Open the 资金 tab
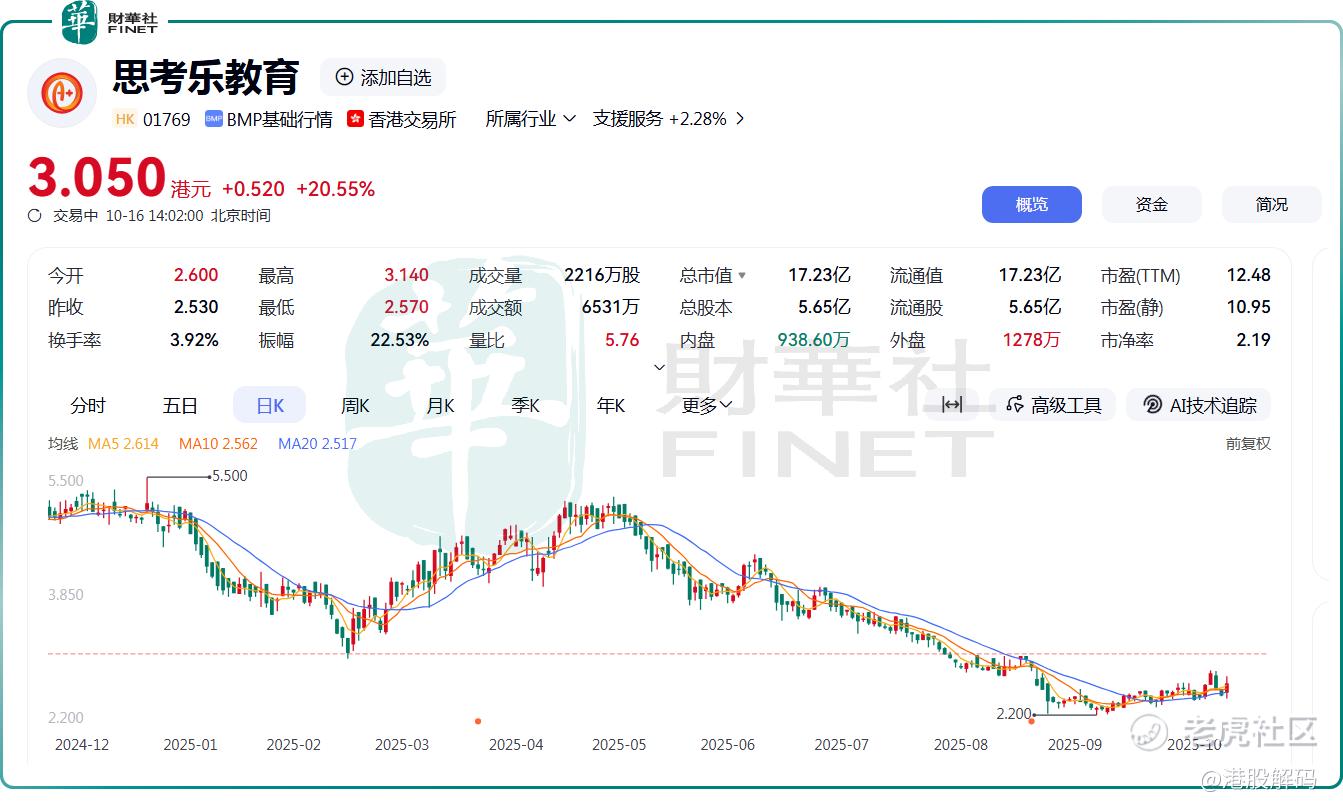 (x=1152, y=204)
